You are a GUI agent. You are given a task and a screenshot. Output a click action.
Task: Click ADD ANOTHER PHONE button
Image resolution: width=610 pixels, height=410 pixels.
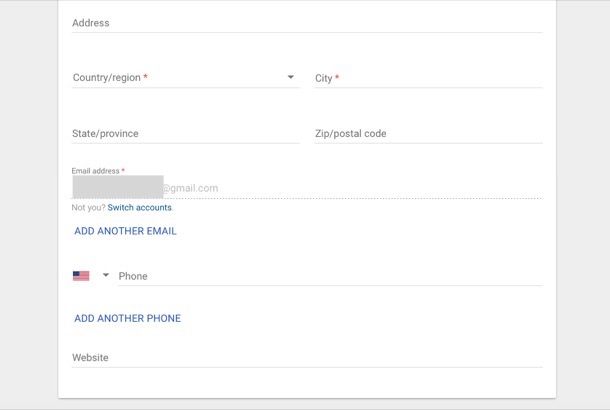pyautogui.click(x=128, y=318)
